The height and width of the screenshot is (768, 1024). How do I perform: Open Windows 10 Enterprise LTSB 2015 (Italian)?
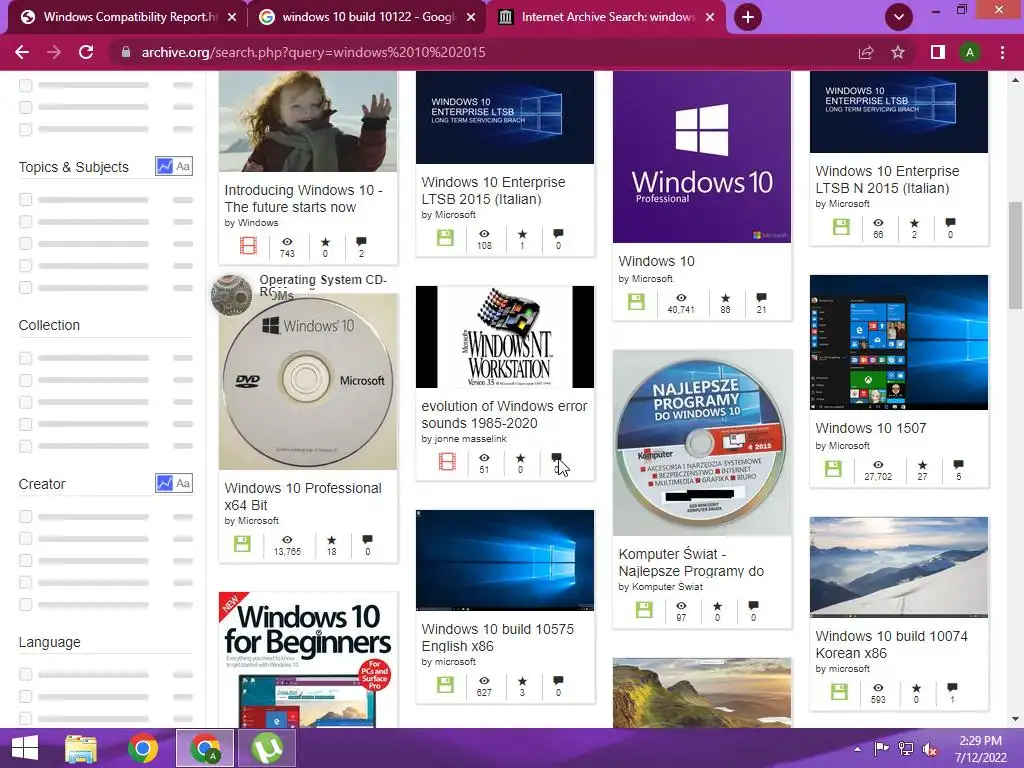(493, 191)
